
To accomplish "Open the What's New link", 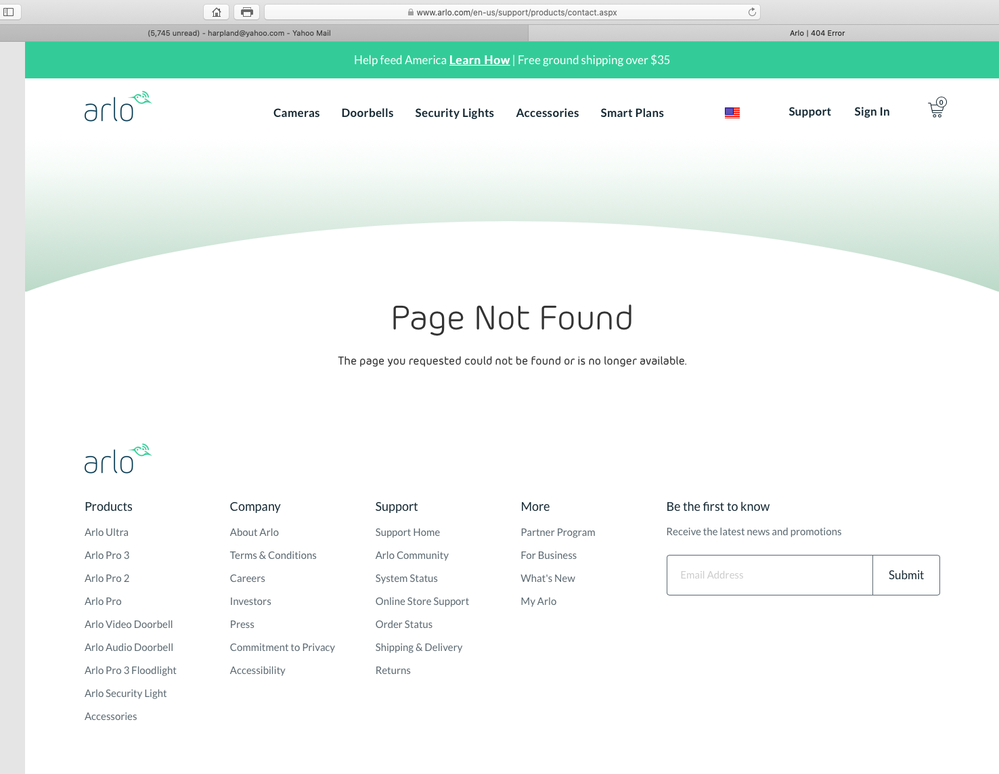I will pyautogui.click(x=548, y=578).
